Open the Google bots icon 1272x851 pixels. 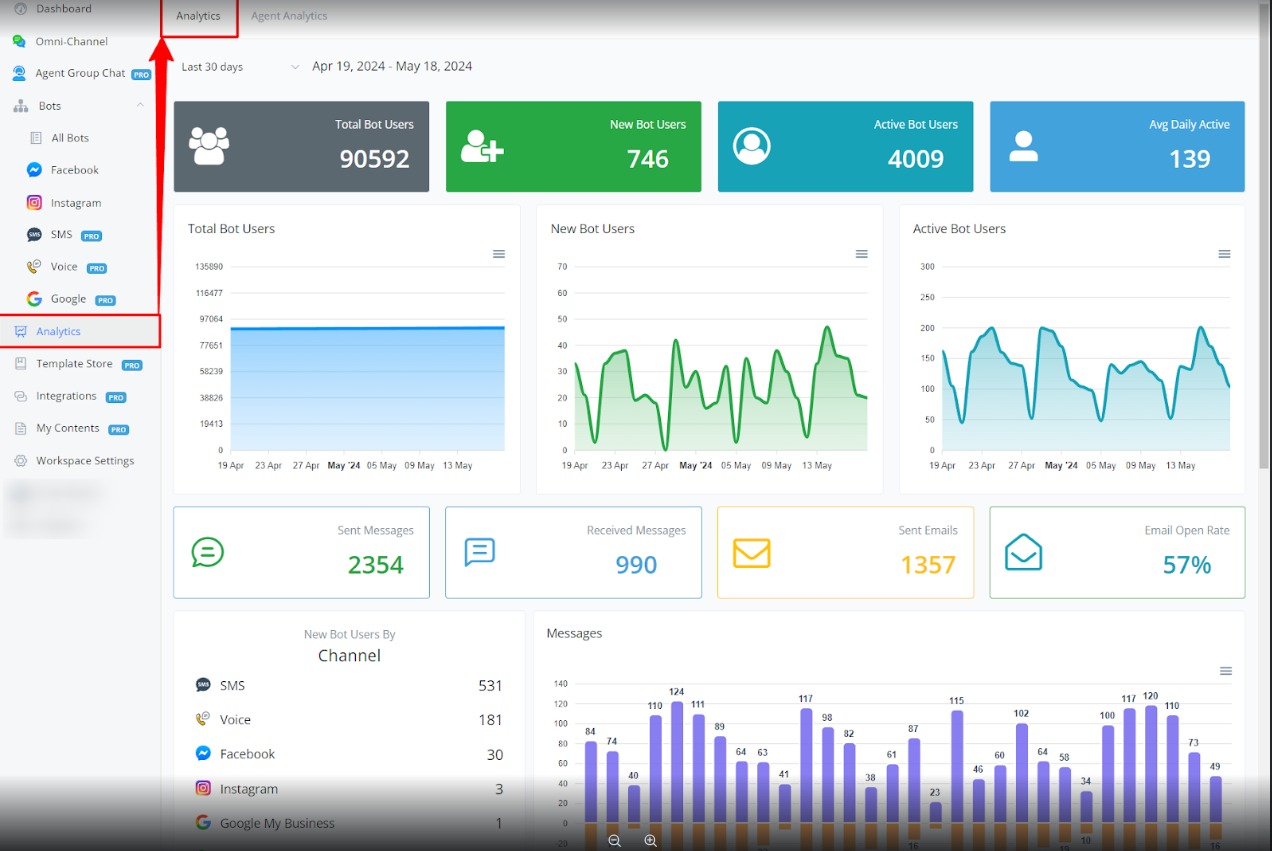tap(34, 299)
